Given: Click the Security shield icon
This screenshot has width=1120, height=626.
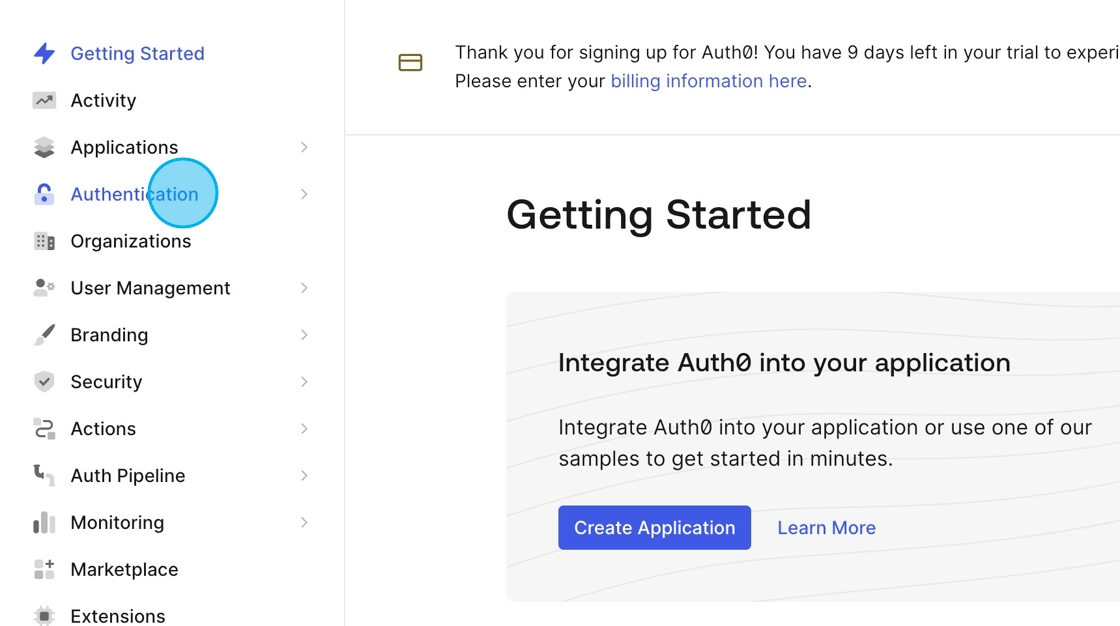Looking at the screenshot, I should click(x=44, y=382).
